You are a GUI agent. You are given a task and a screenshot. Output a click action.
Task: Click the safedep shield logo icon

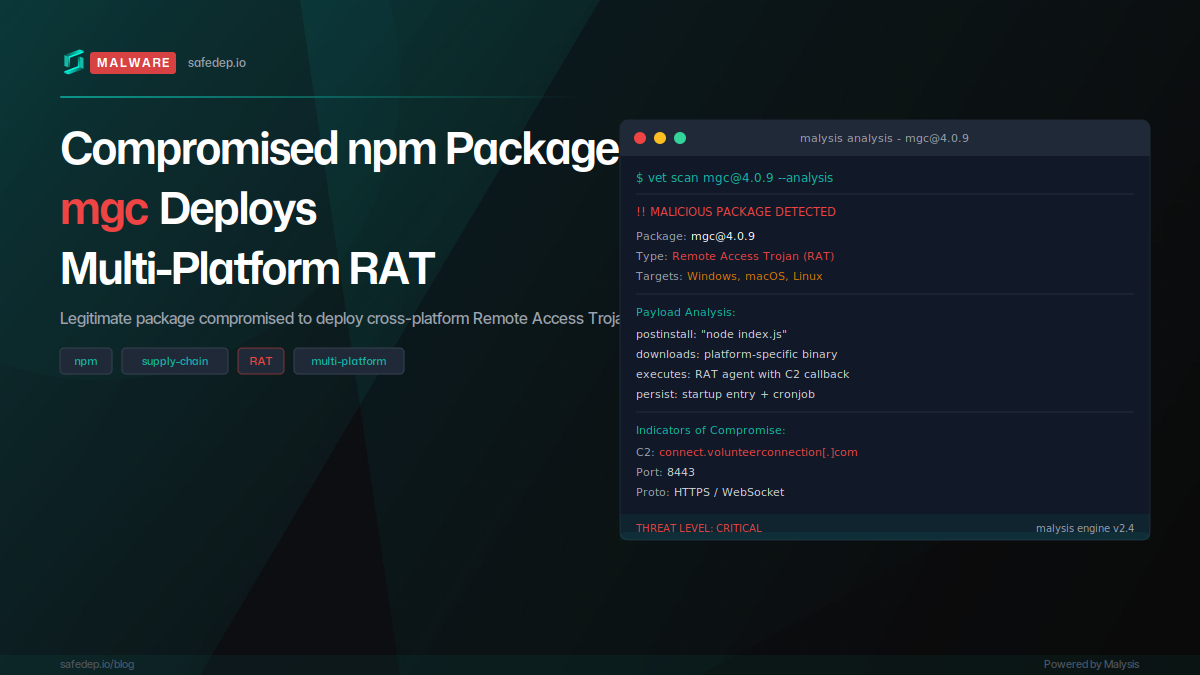click(72, 62)
